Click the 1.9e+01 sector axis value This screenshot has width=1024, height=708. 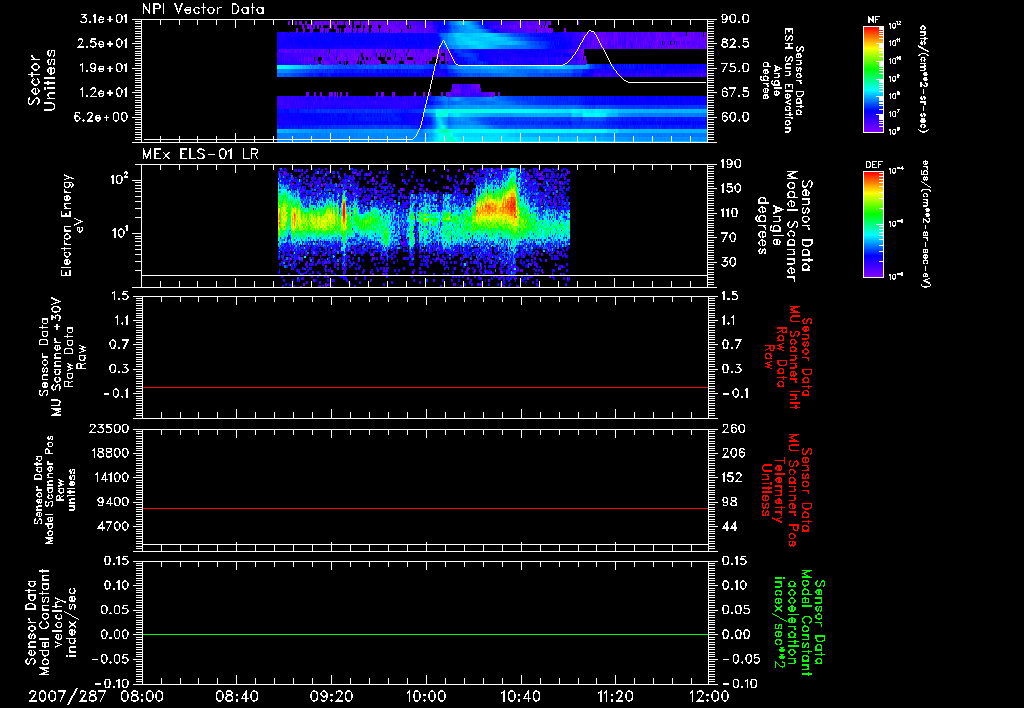[104, 68]
